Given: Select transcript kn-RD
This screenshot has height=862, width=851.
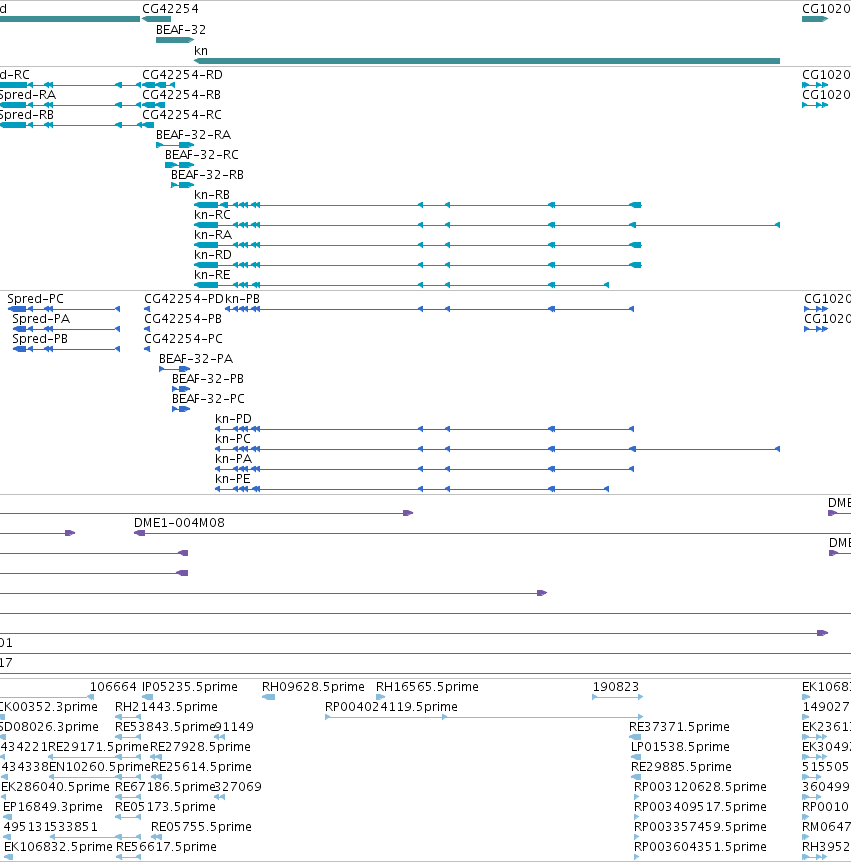Looking at the screenshot, I should click(x=418, y=265).
